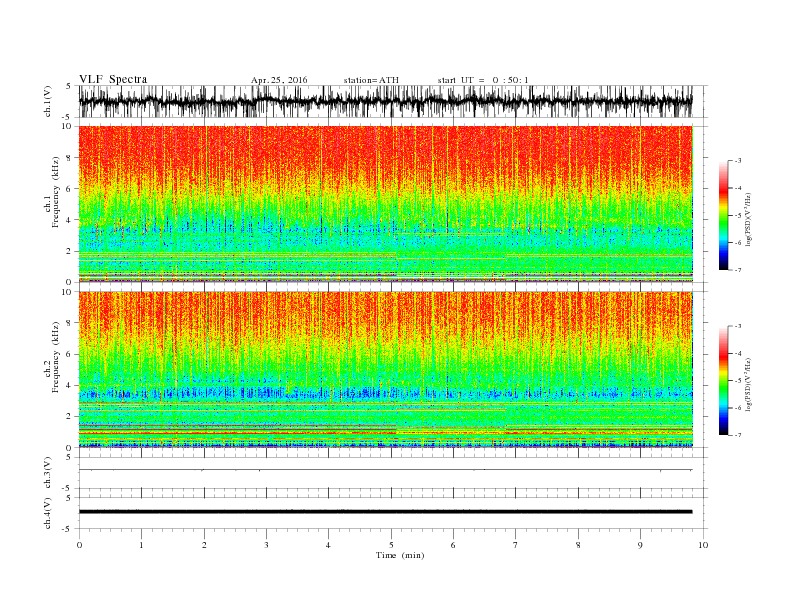Image resolution: width=792 pixels, height=612 pixels.
Task: Click the "0" tick on the time axis
Action: click(79, 545)
